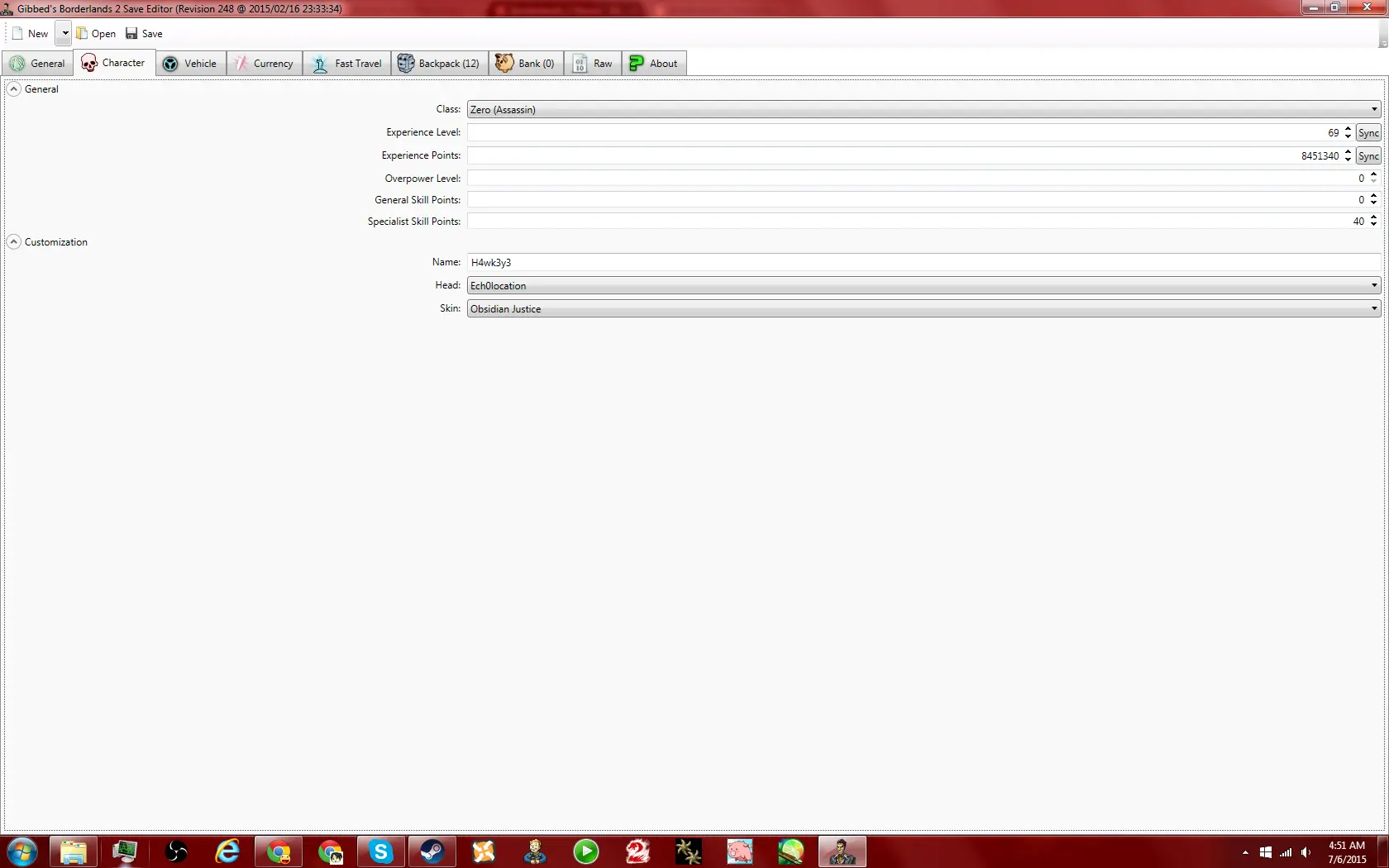
Task: Switch to the General tab
Action: [x=38, y=64]
